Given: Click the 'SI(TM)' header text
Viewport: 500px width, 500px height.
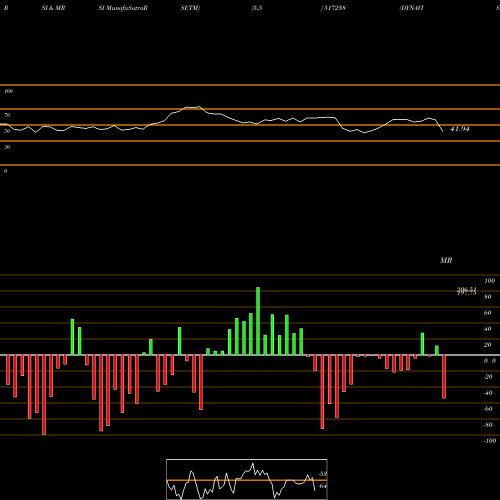Looking at the screenshot, I should (190, 8).
